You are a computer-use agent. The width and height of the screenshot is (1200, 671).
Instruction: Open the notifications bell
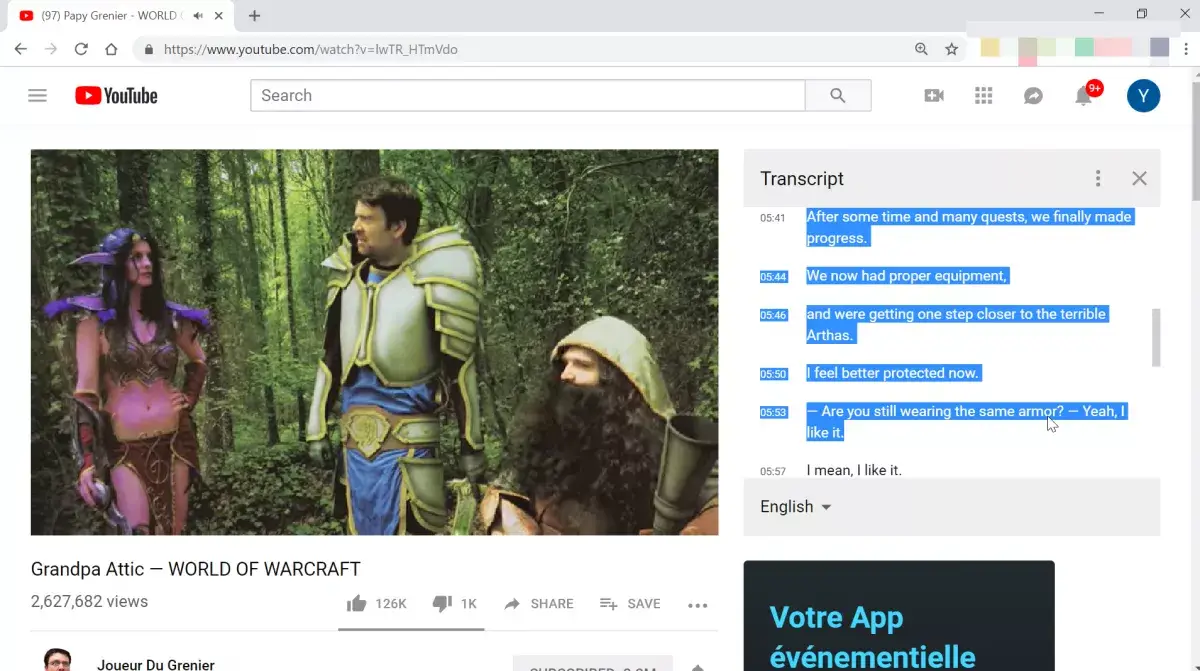click(x=1083, y=95)
